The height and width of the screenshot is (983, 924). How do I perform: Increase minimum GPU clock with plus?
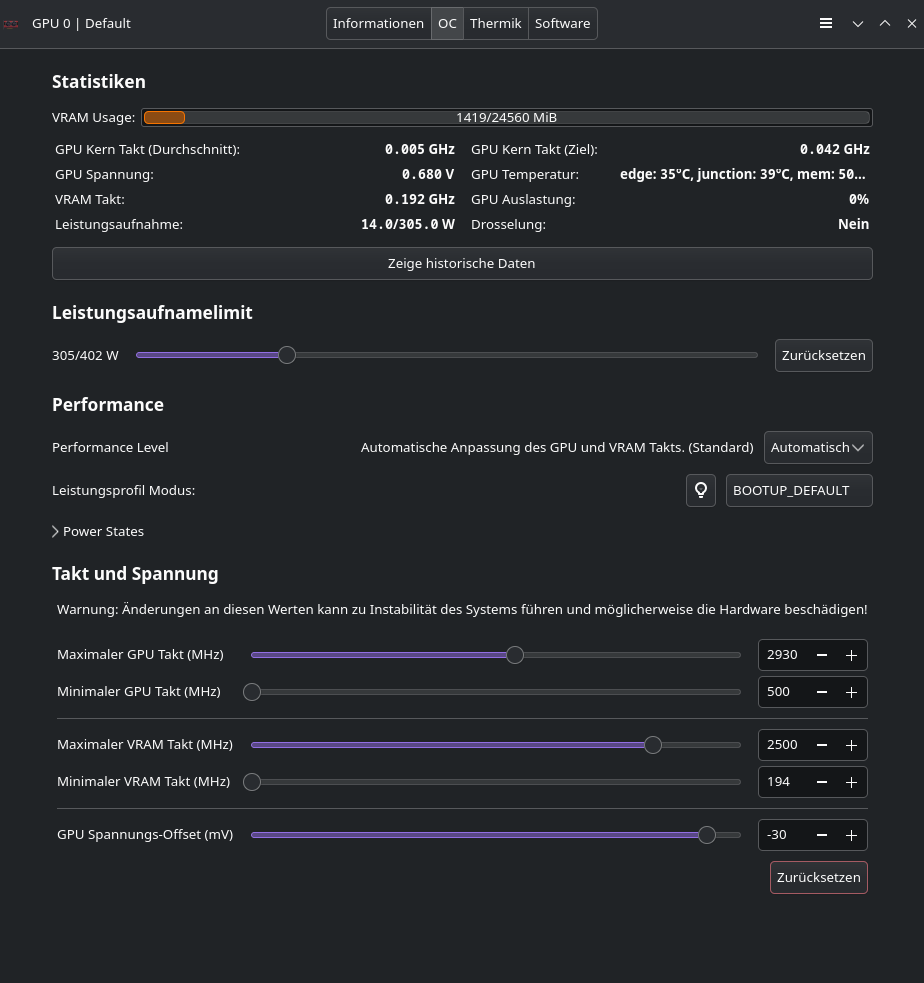[x=851, y=692]
